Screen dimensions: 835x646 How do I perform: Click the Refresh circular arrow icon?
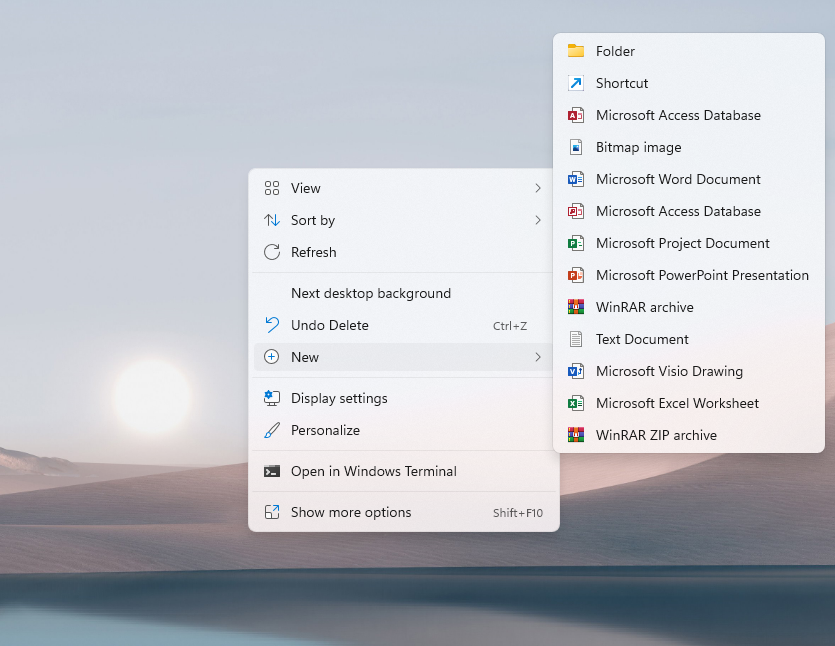click(272, 252)
